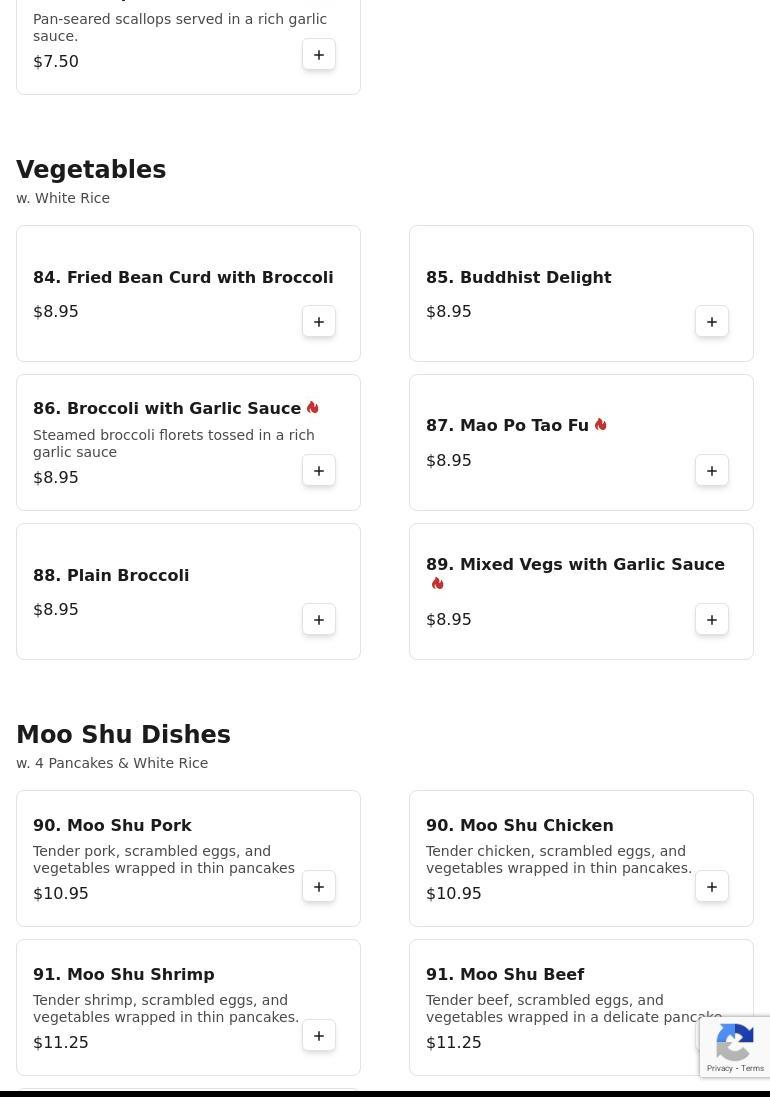Add Plain Broccoli to the order
This screenshot has width=770, height=1097.
click(319, 619)
